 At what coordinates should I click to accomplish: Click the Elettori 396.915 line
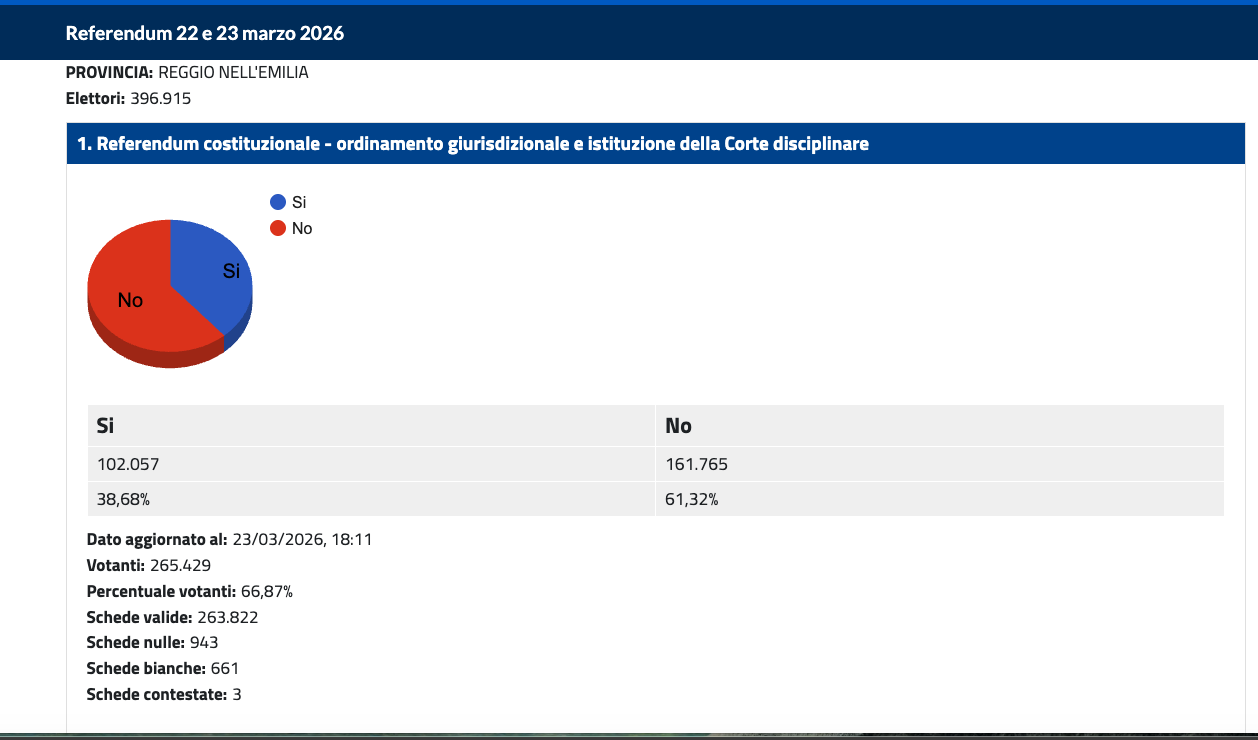pyautogui.click(x=128, y=98)
